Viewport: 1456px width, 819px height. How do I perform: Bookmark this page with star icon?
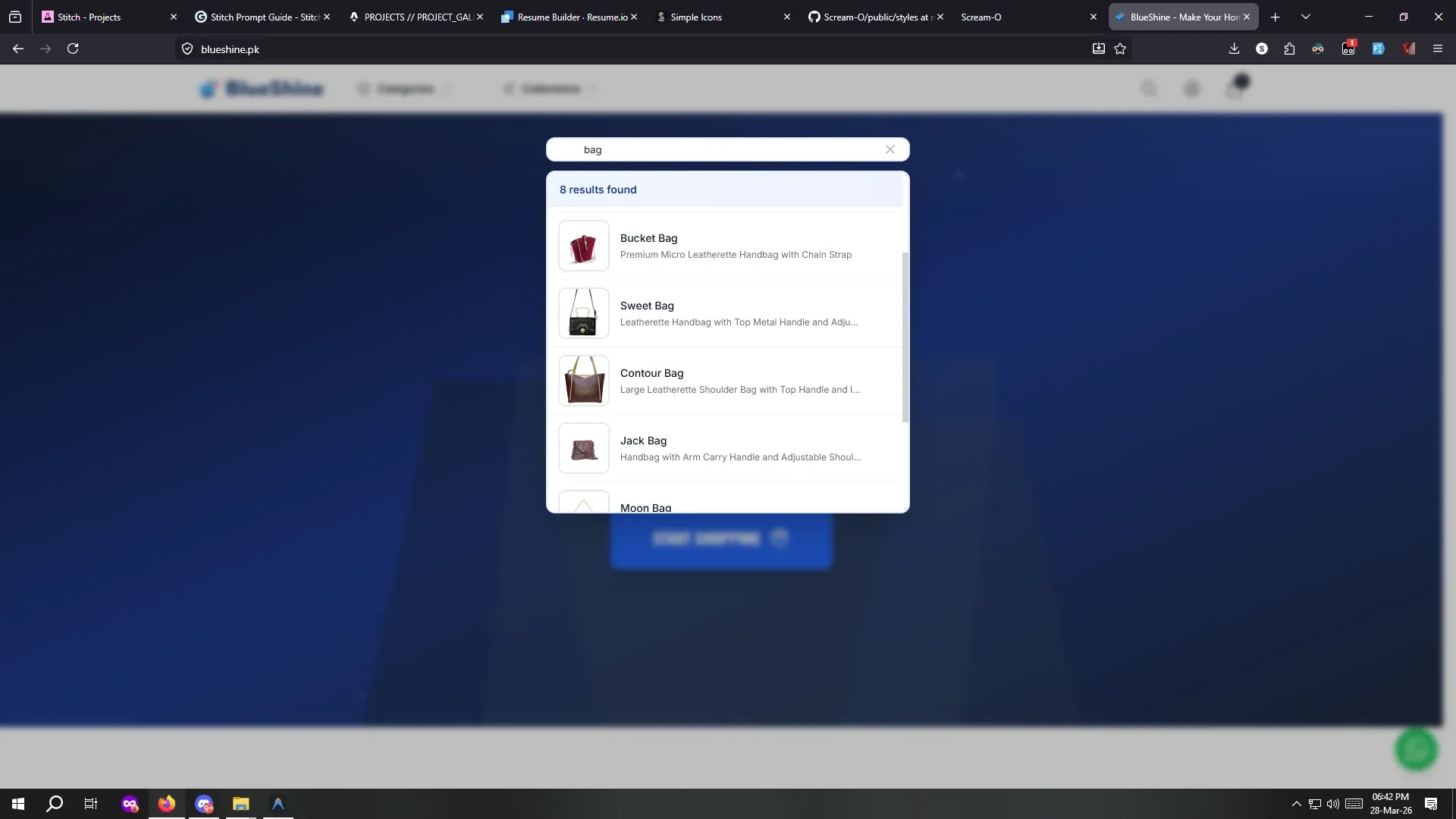click(x=1120, y=49)
